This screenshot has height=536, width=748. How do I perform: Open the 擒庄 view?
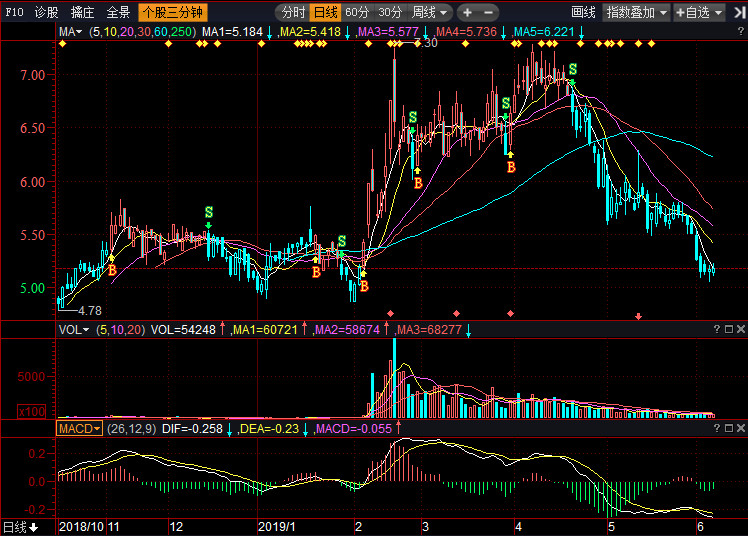(x=82, y=12)
